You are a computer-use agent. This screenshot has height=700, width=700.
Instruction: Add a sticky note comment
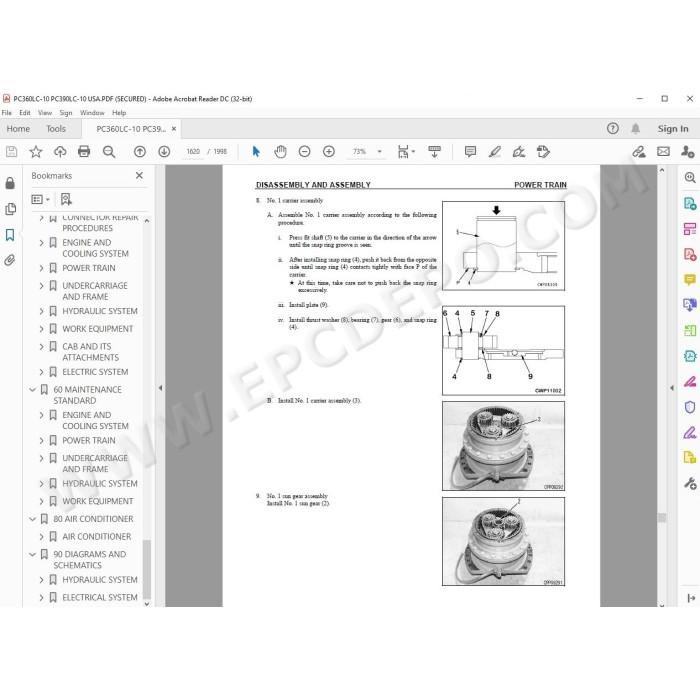[470, 152]
